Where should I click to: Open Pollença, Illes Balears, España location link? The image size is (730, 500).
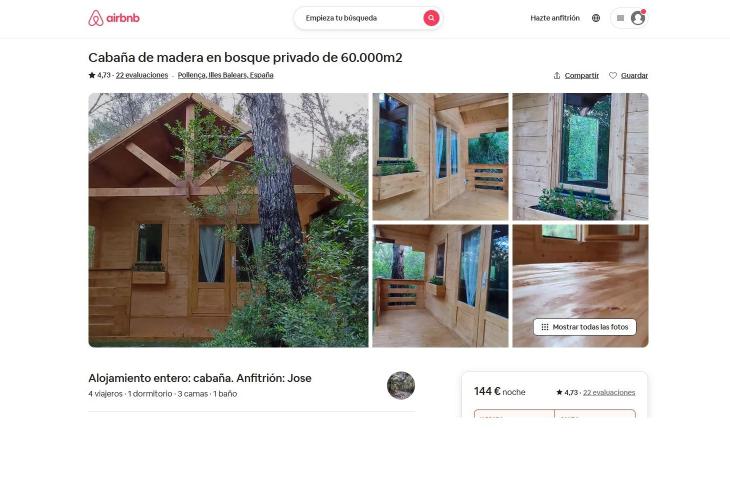pos(225,75)
